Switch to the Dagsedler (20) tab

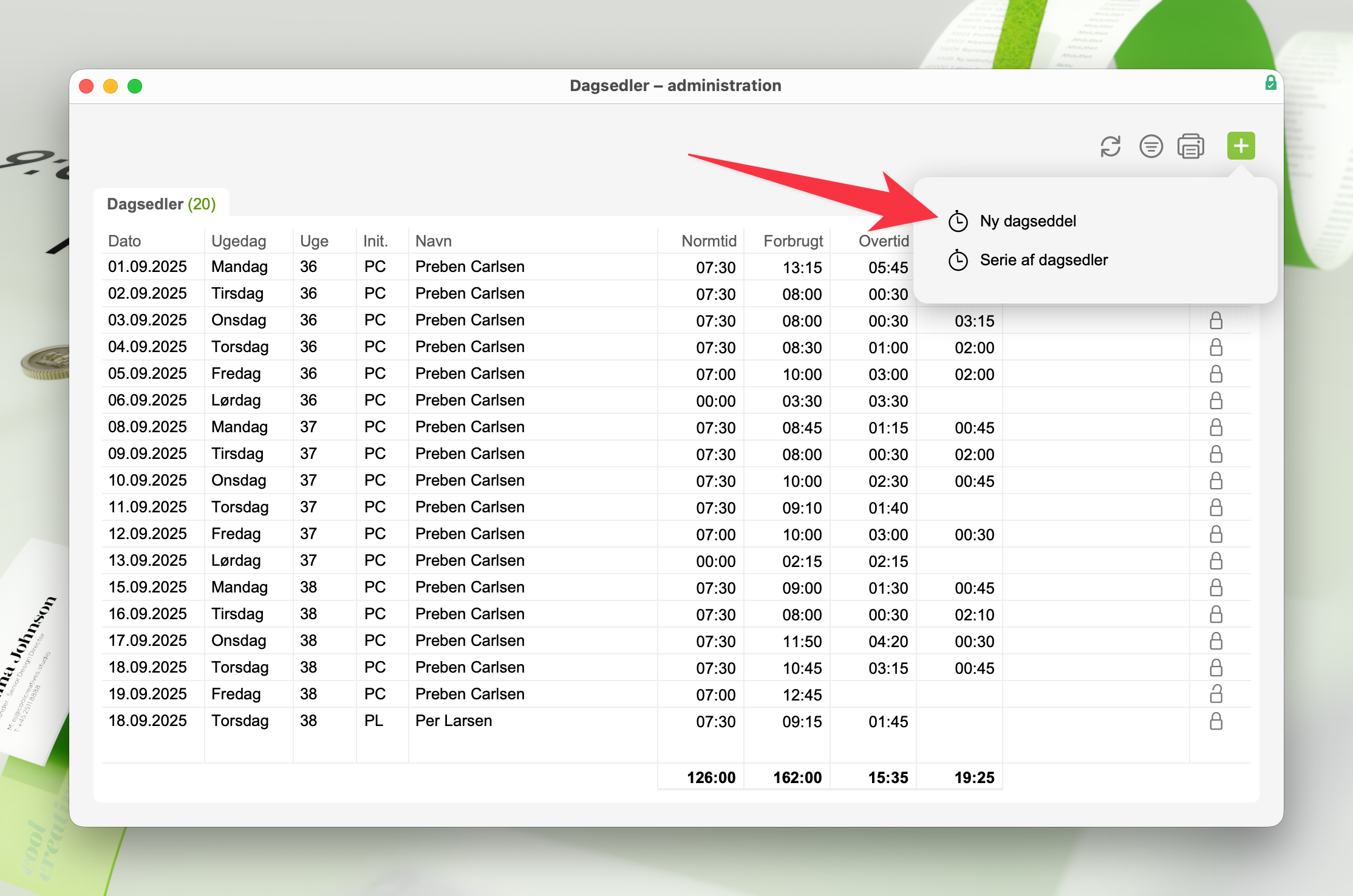[162, 204]
